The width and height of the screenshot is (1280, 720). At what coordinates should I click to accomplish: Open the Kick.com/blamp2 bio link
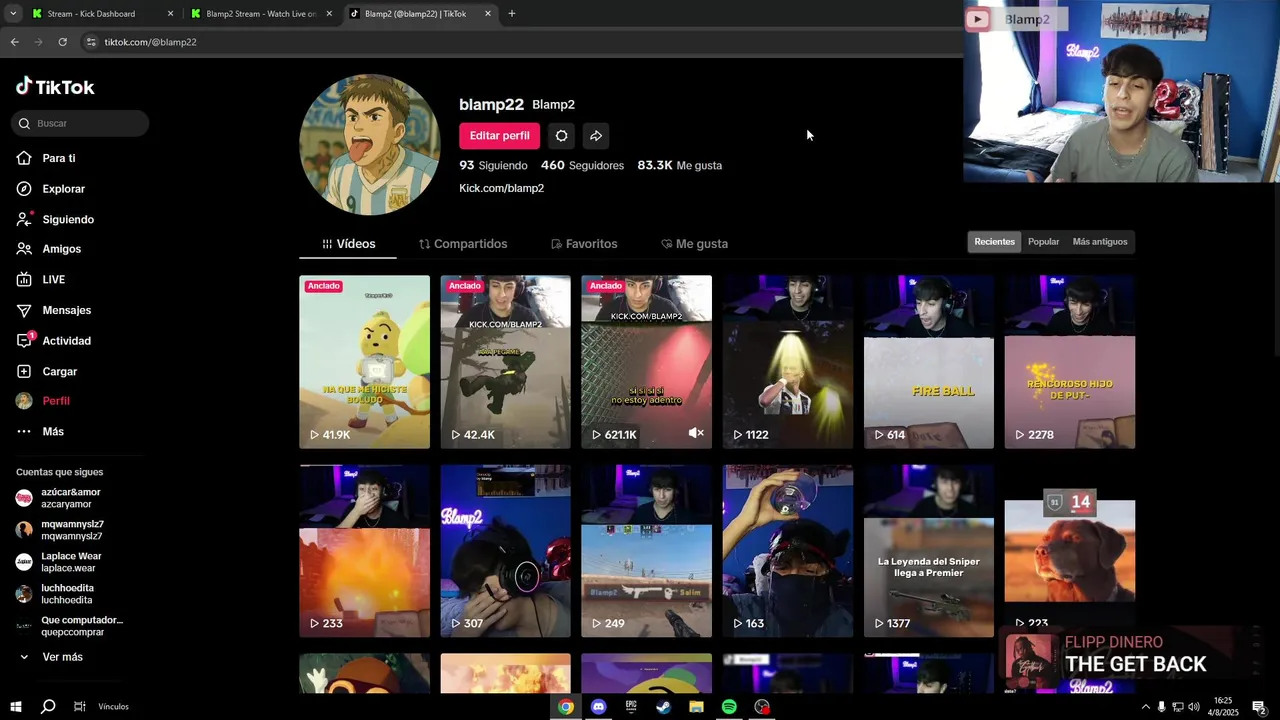tap(502, 188)
